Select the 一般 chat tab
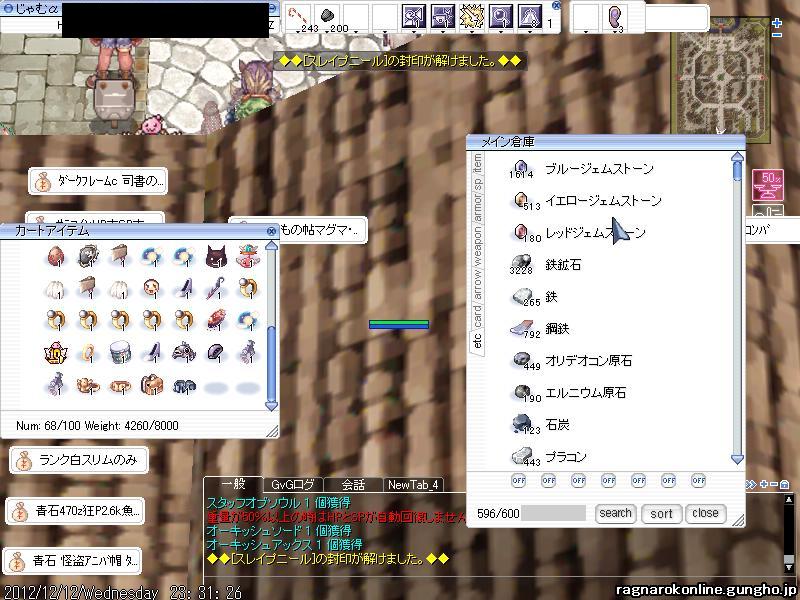Image resolution: width=800 pixels, height=600 pixels. (234, 484)
